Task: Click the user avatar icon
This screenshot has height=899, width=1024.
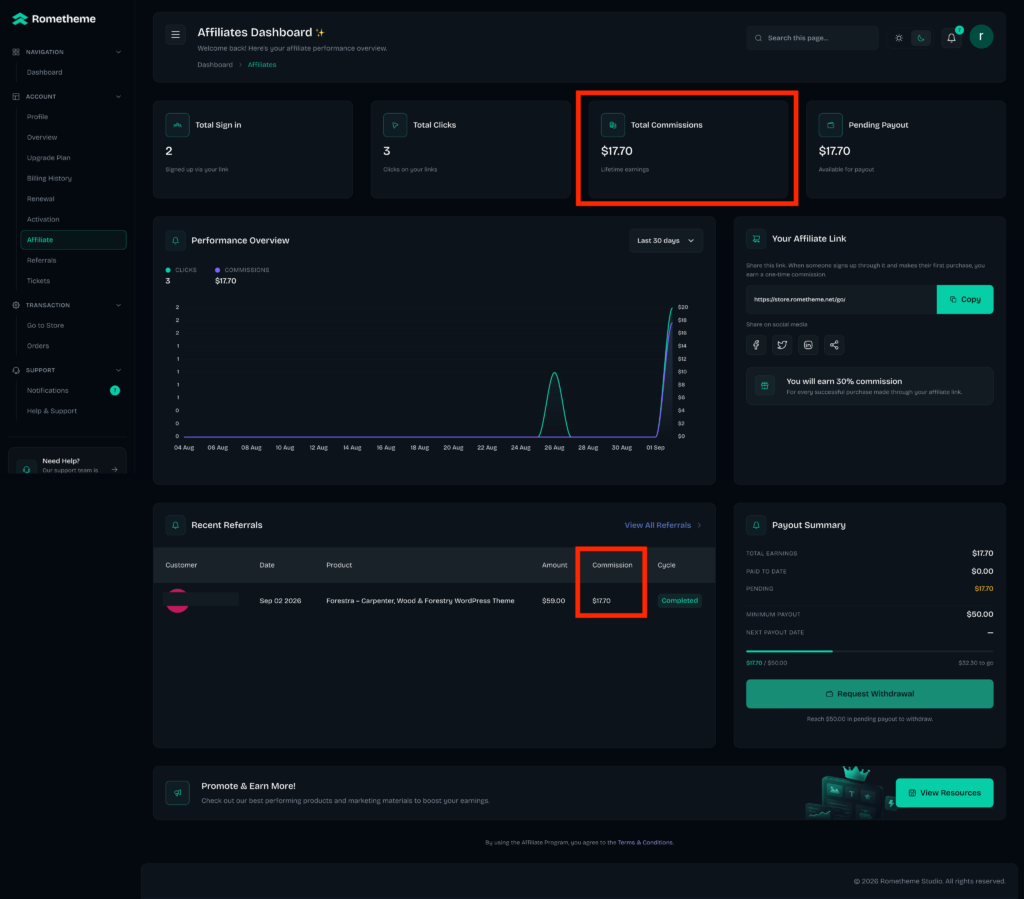Action: pyautogui.click(x=981, y=37)
